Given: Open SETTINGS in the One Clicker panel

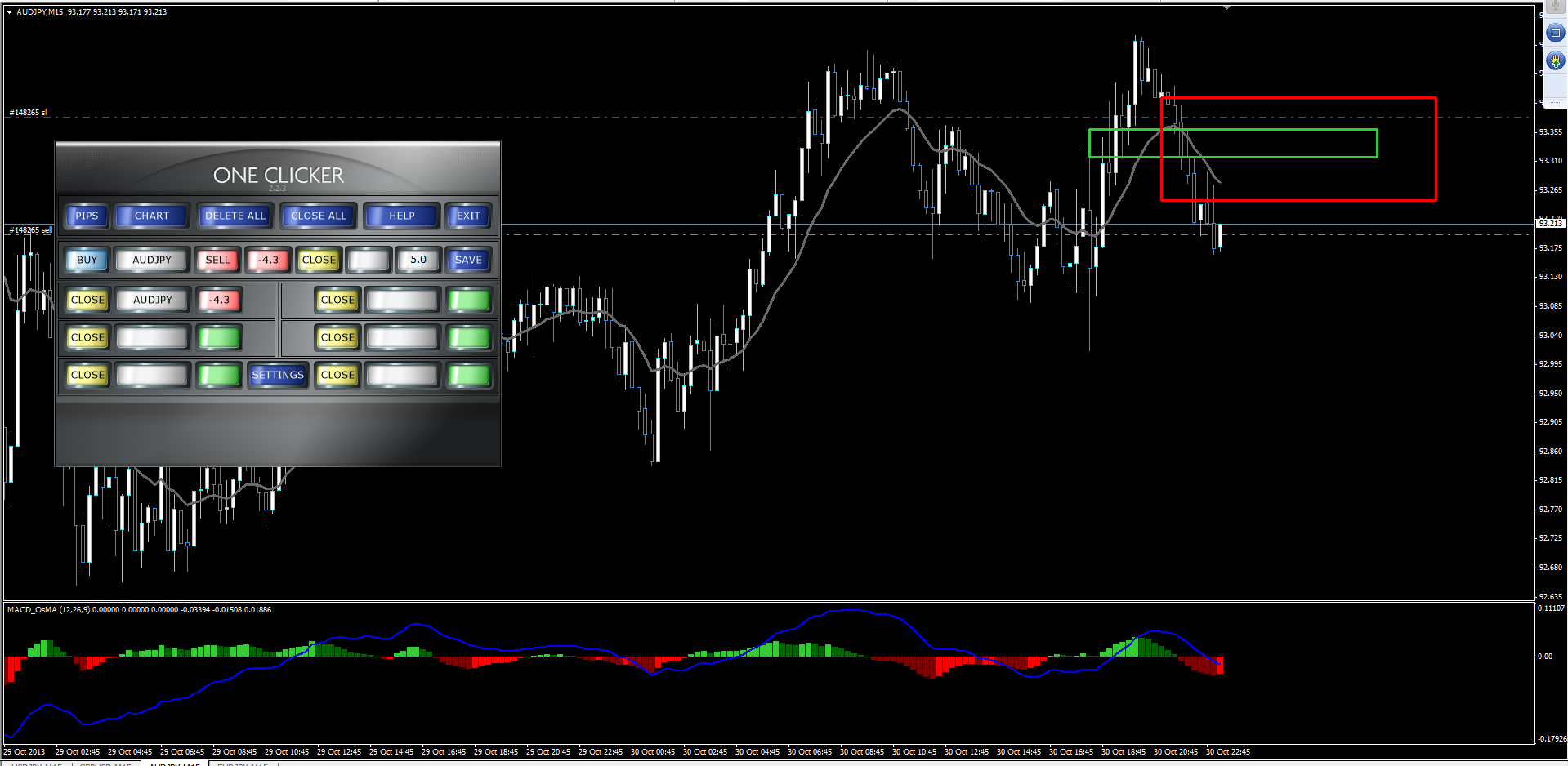Looking at the screenshot, I should [278, 375].
